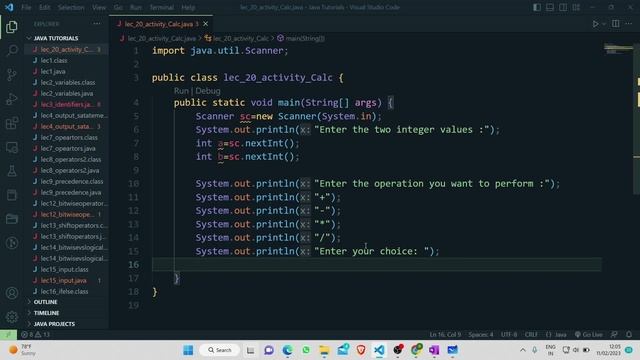Viewport: 640px width, 360px height.
Task: Open the Edit menu
Action: click(x=44, y=7)
